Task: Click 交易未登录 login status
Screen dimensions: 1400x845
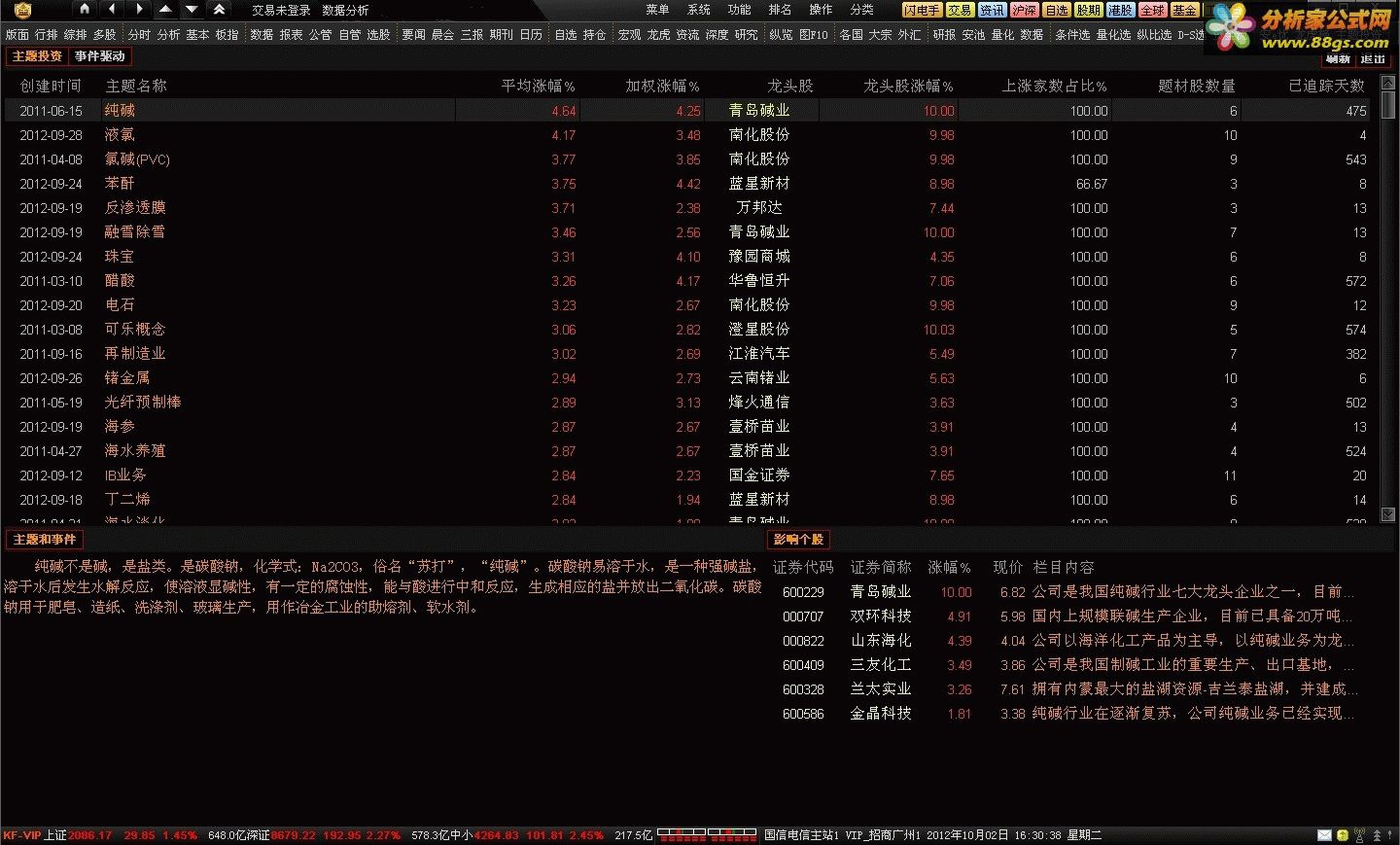Action: click(281, 10)
